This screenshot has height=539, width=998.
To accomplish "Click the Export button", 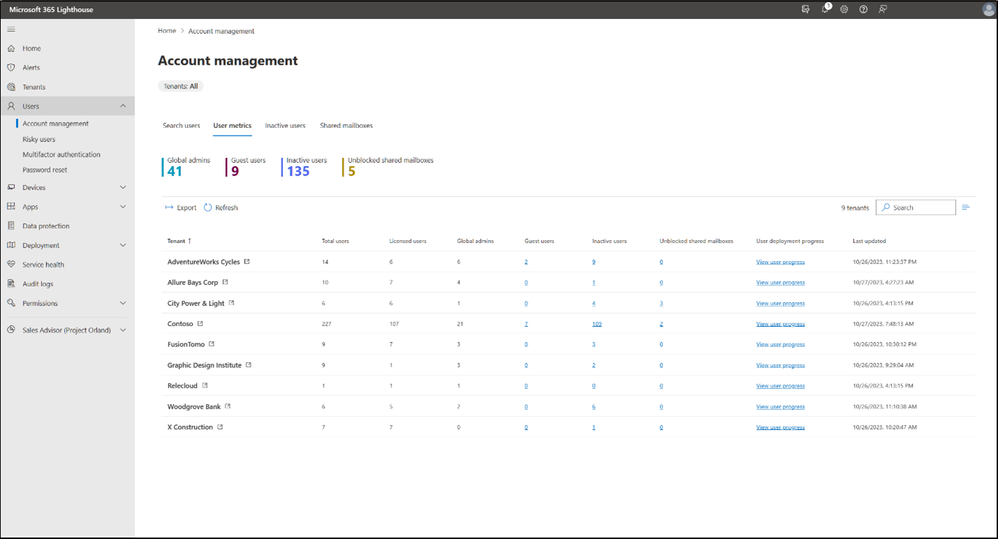I will click(181, 207).
